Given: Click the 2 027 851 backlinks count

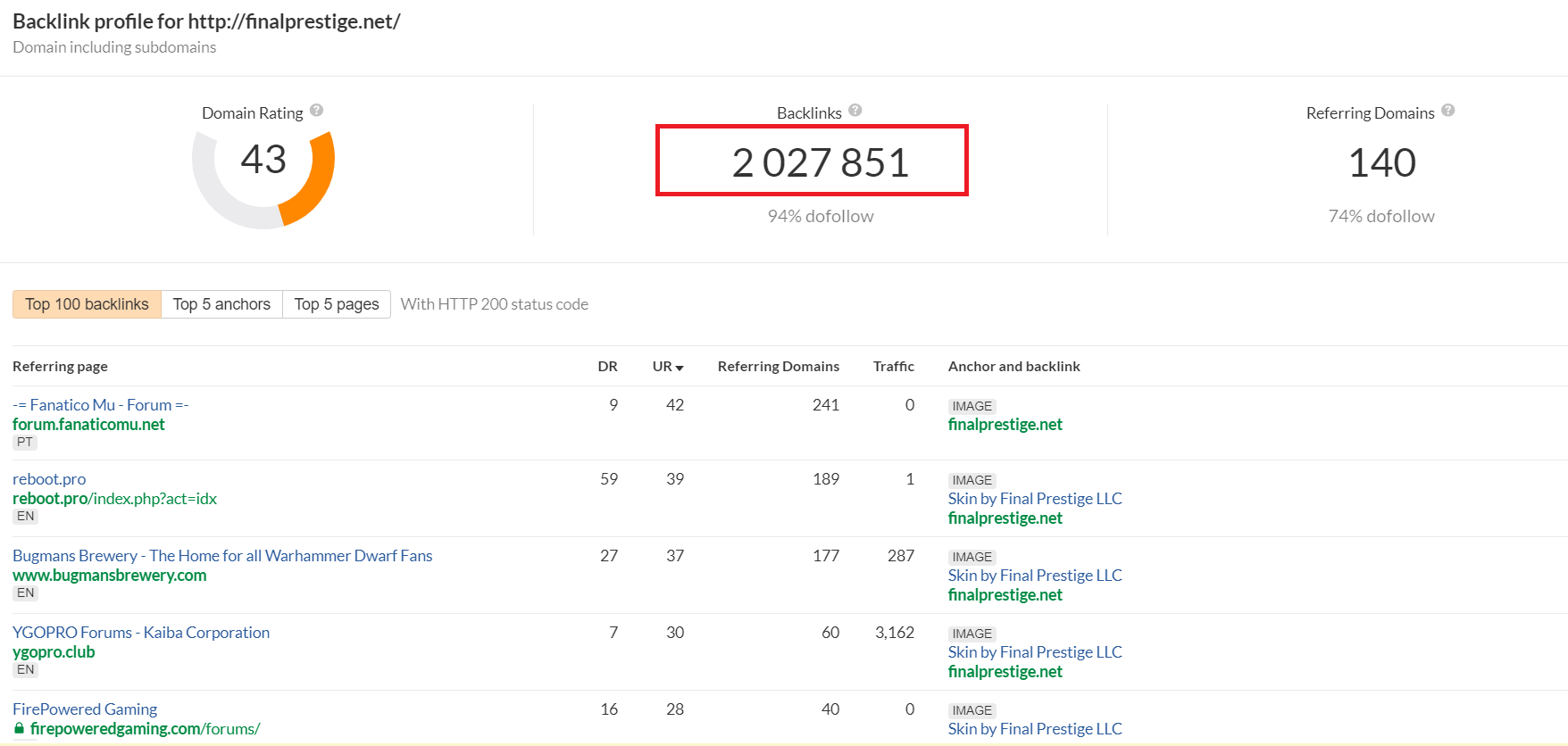Looking at the screenshot, I should pyautogui.click(x=820, y=162).
